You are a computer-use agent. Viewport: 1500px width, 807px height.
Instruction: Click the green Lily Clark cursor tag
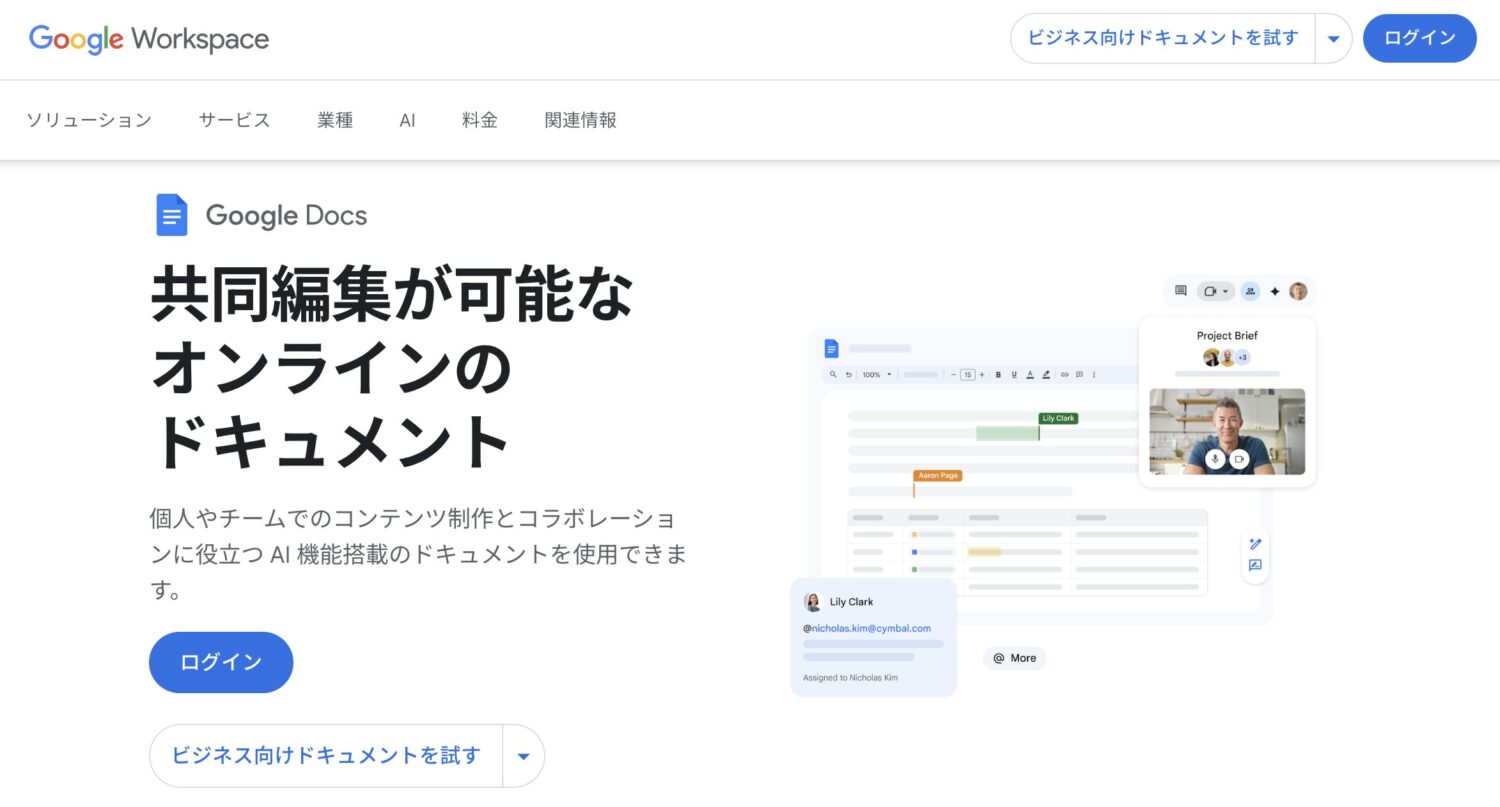(1058, 418)
